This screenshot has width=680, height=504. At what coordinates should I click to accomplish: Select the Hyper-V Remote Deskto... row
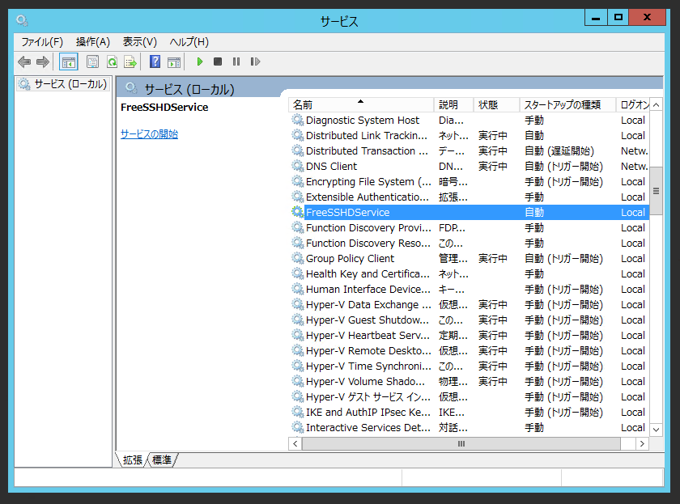(469, 350)
